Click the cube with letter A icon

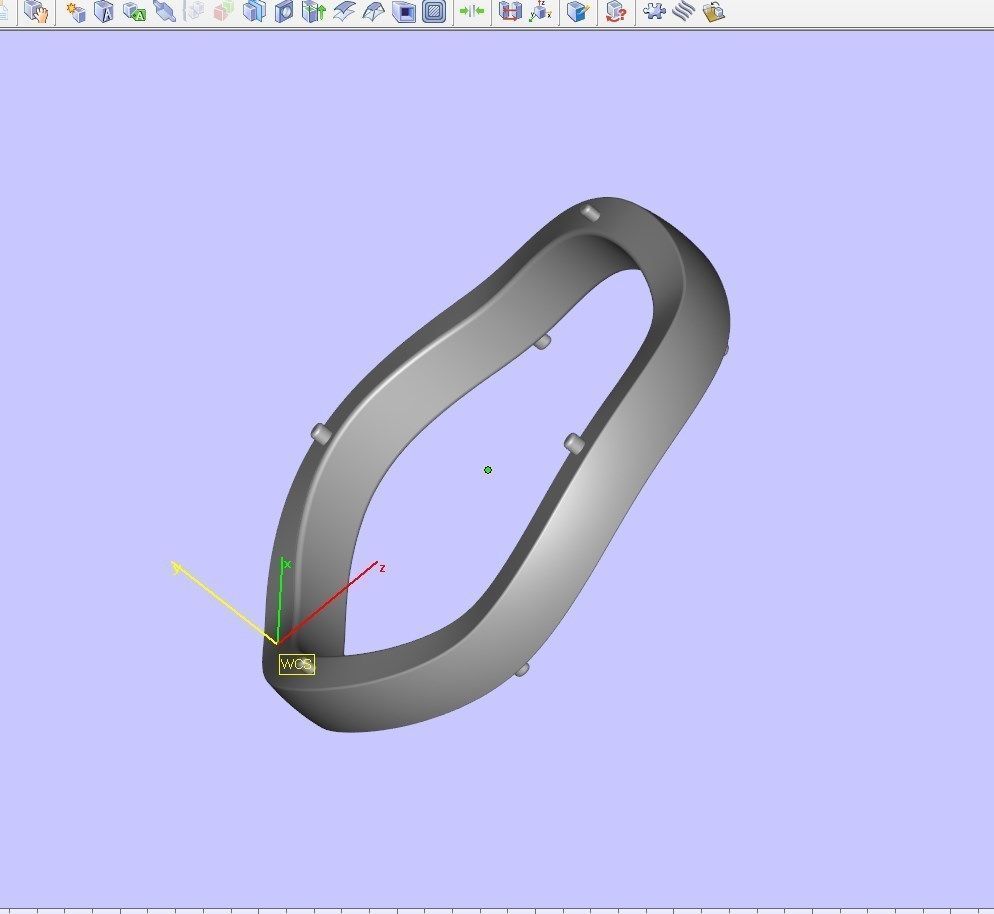click(104, 11)
